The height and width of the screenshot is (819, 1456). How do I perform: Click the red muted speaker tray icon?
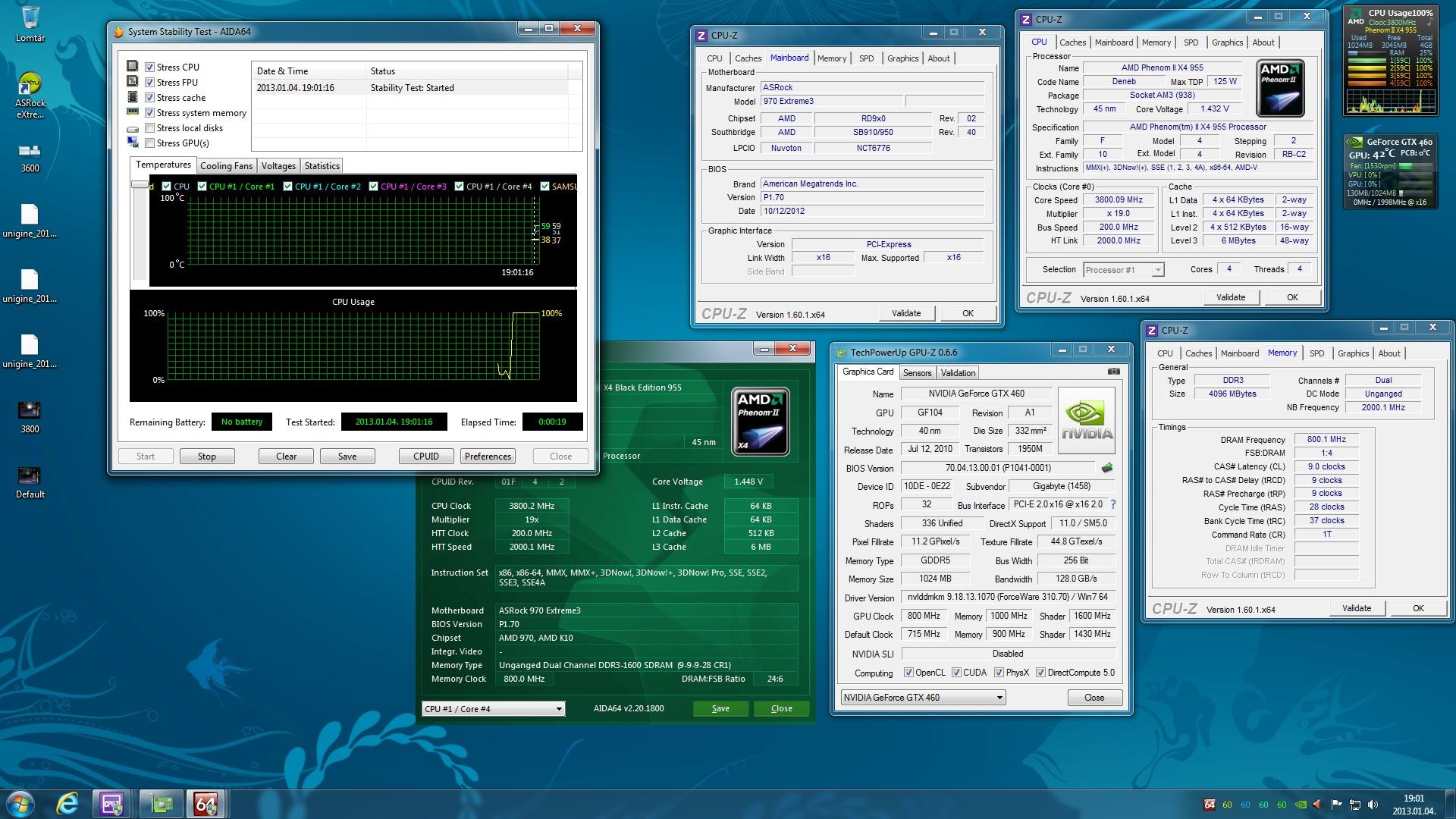(1317, 805)
